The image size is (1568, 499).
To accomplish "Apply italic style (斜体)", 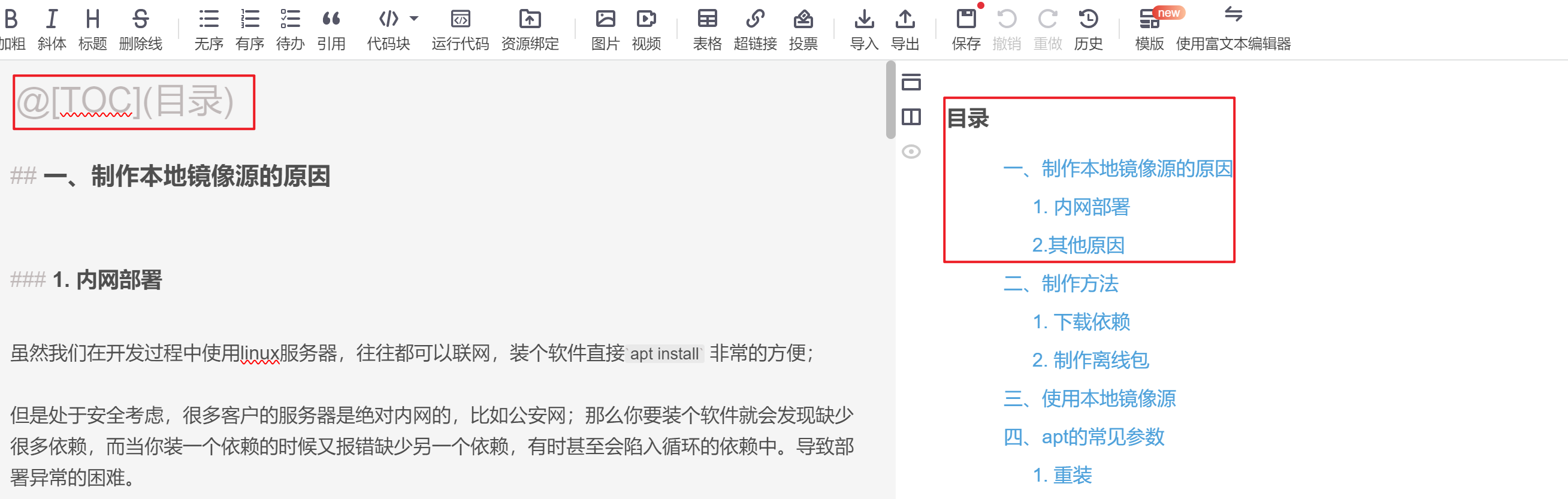I will [52, 29].
